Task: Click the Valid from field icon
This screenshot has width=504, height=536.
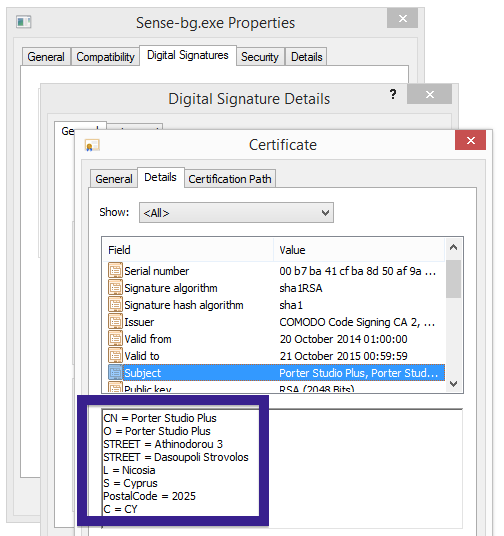Action: pyautogui.click(x=115, y=339)
